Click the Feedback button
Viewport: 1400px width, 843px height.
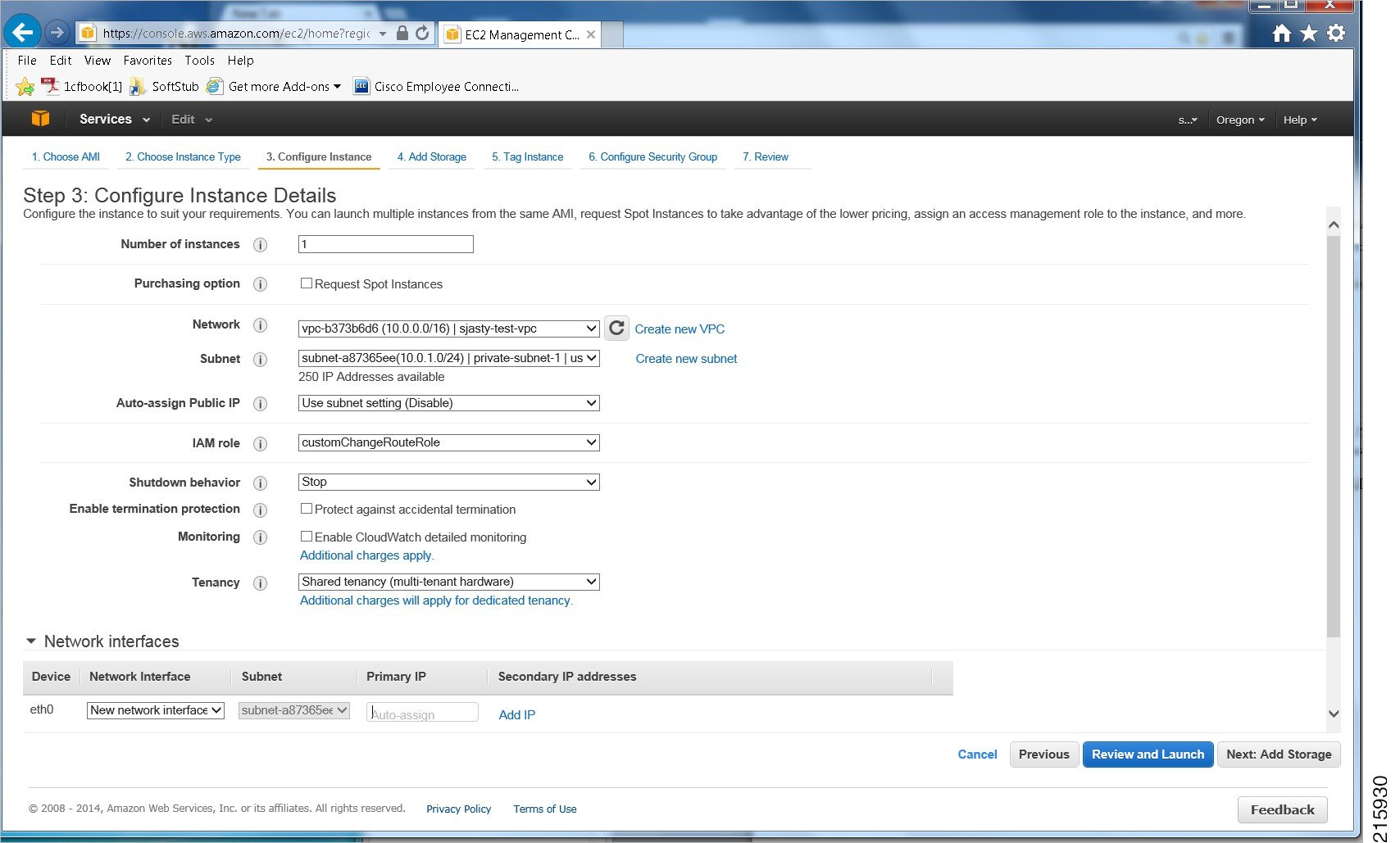(x=1282, y=809)
